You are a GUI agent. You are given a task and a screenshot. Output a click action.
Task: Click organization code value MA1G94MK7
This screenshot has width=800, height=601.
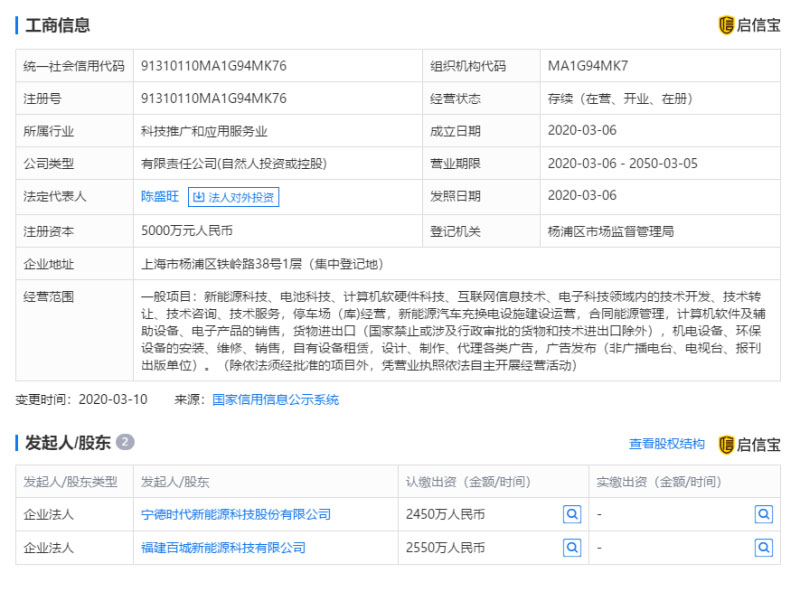click(x=588, y=66)
